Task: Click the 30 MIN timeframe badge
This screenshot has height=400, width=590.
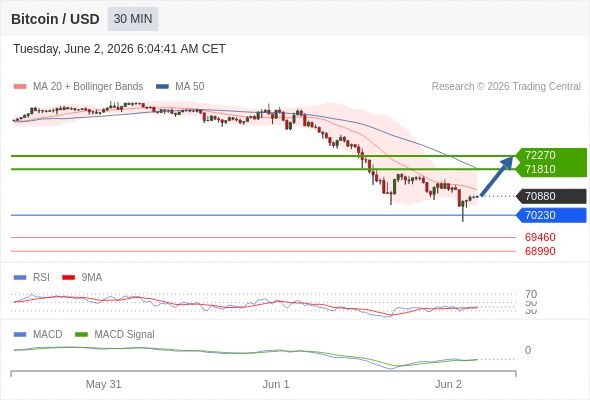Action: coord(133,19)
